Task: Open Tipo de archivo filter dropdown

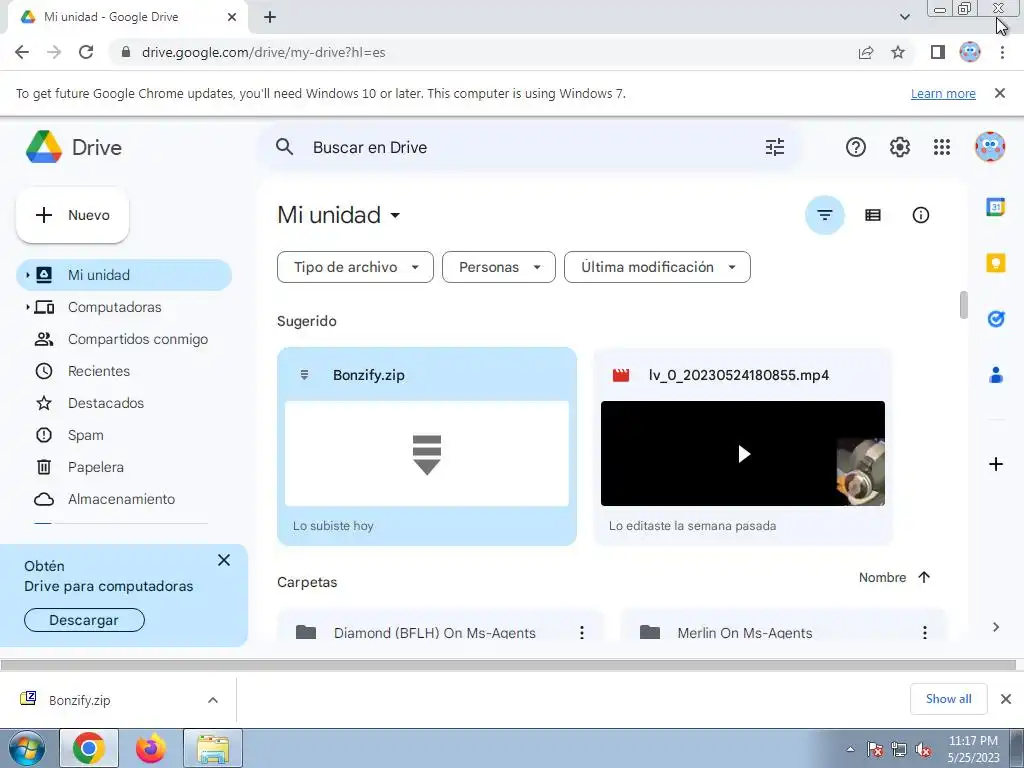Action: tap(355, 267)
